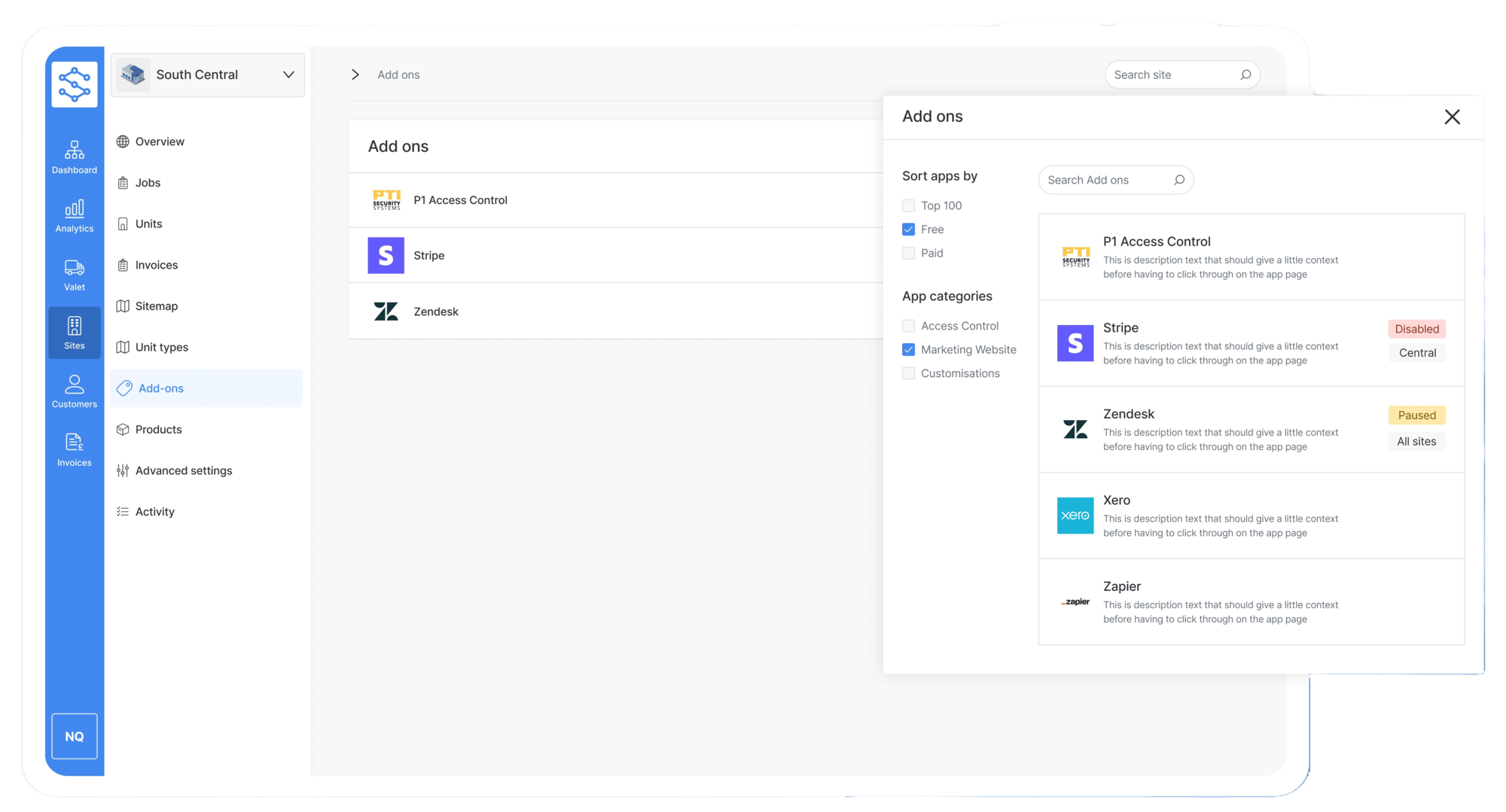Image resolution: width=1506 pixels, height=812 pixels.
Task: Go to Jobs in site menu
Action: (206, 183)
